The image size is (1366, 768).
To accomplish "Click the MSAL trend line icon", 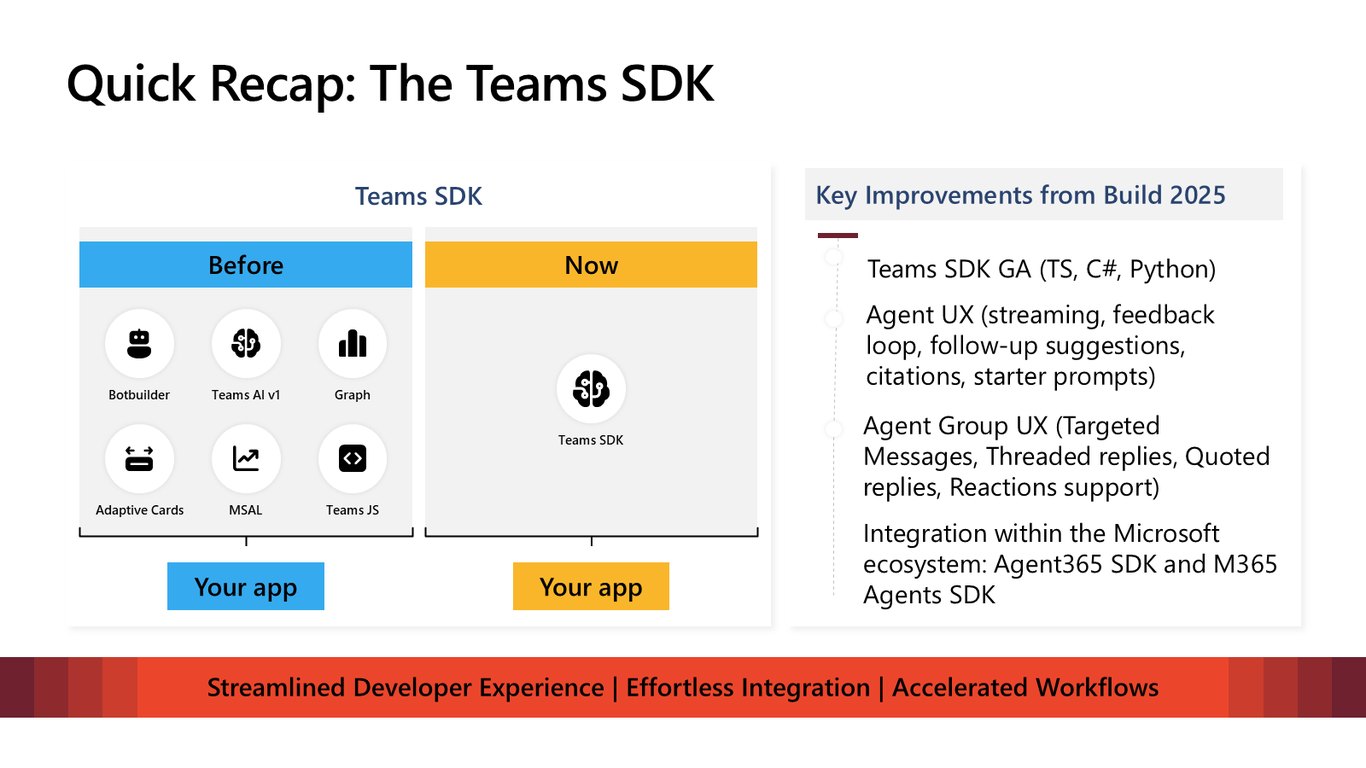I will (x=246, y=459).
